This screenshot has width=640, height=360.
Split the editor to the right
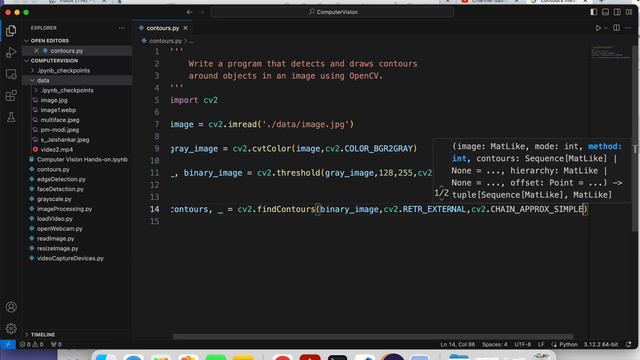pos(616,28)
